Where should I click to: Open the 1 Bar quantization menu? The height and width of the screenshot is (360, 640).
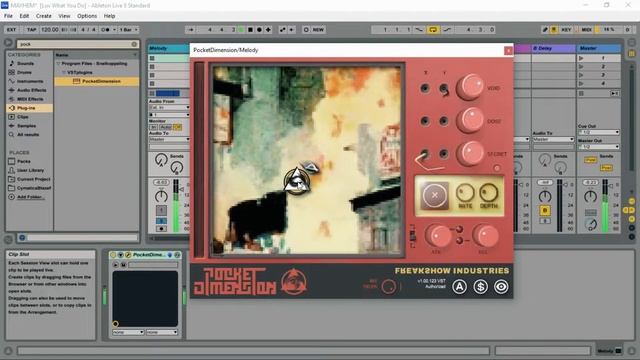[129, 30]
